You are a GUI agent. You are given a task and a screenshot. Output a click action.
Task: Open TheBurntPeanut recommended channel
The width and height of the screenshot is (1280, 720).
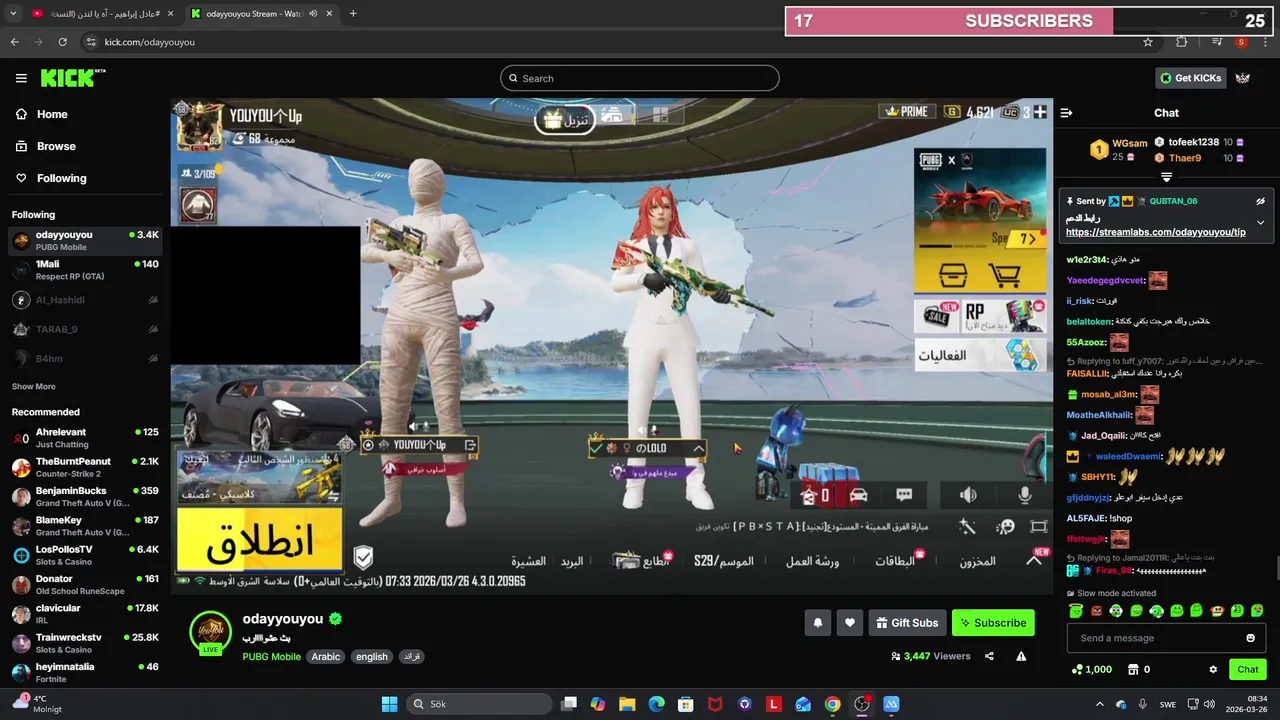pyautogui.click(x=85, y=467)
